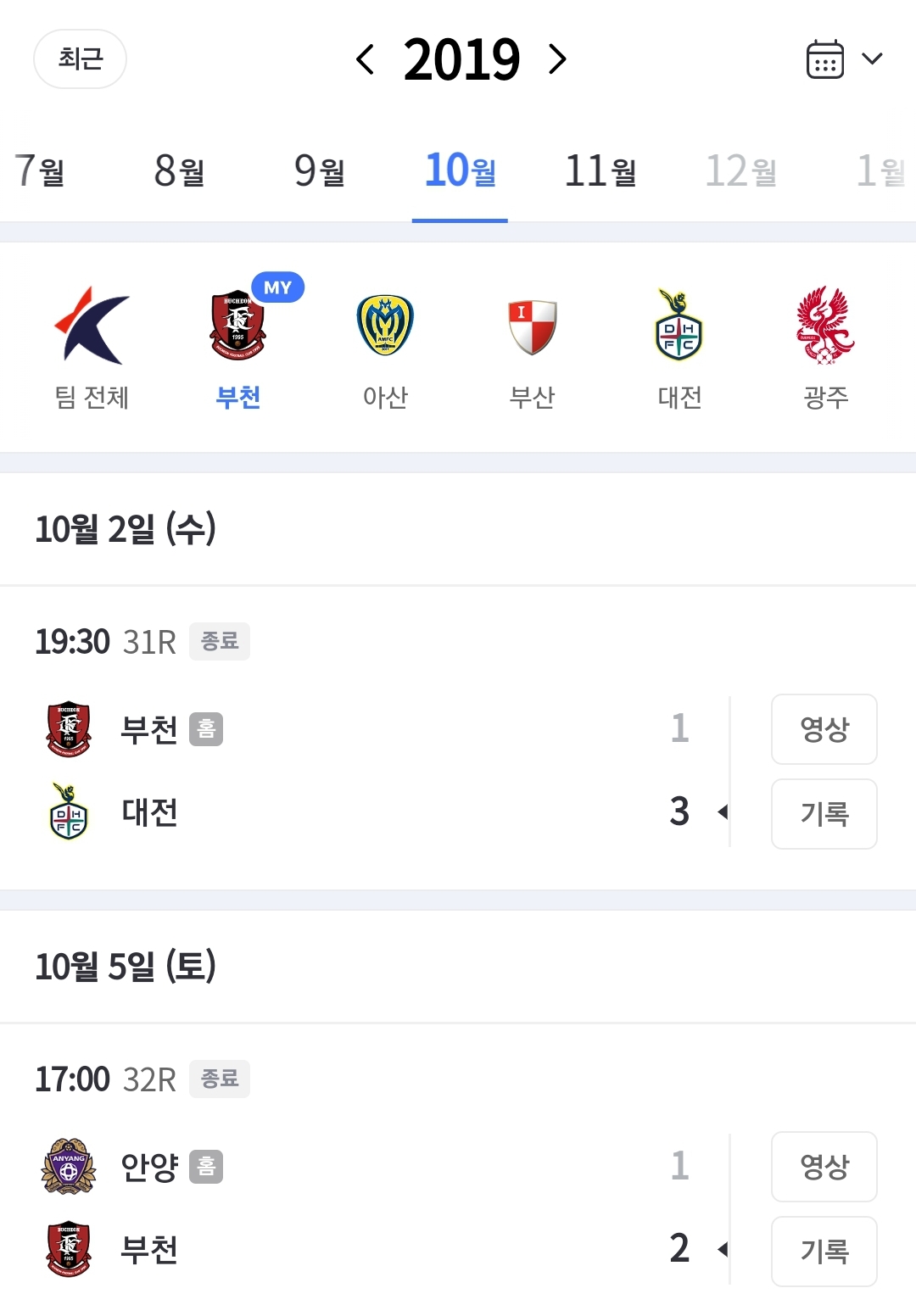916x1316 pixels.
Task: Expand the calendar dropdown chevron
Action: point(872,59)
